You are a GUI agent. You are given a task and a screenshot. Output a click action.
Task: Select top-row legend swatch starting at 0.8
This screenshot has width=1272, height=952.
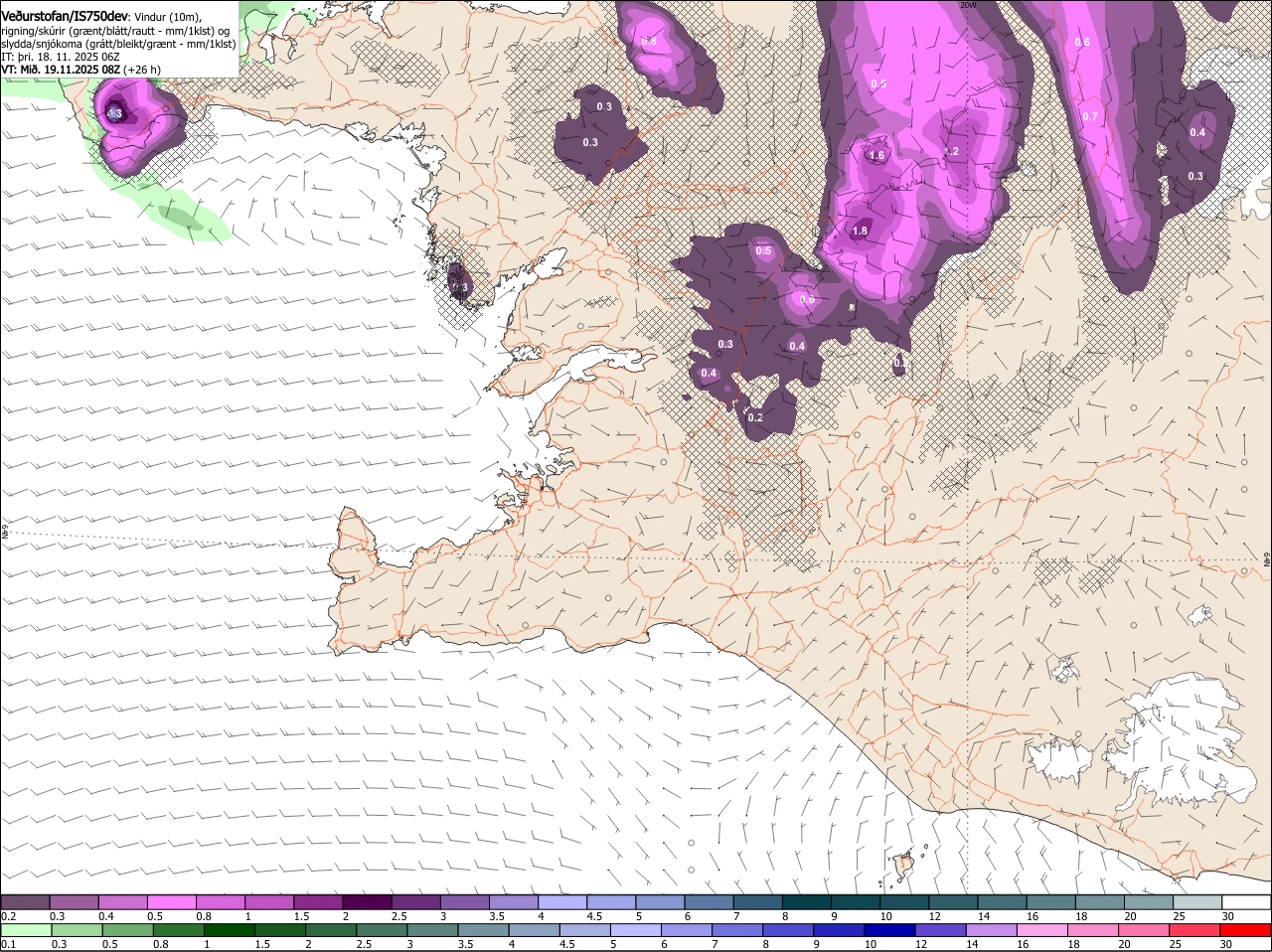[x=220, y=901]
